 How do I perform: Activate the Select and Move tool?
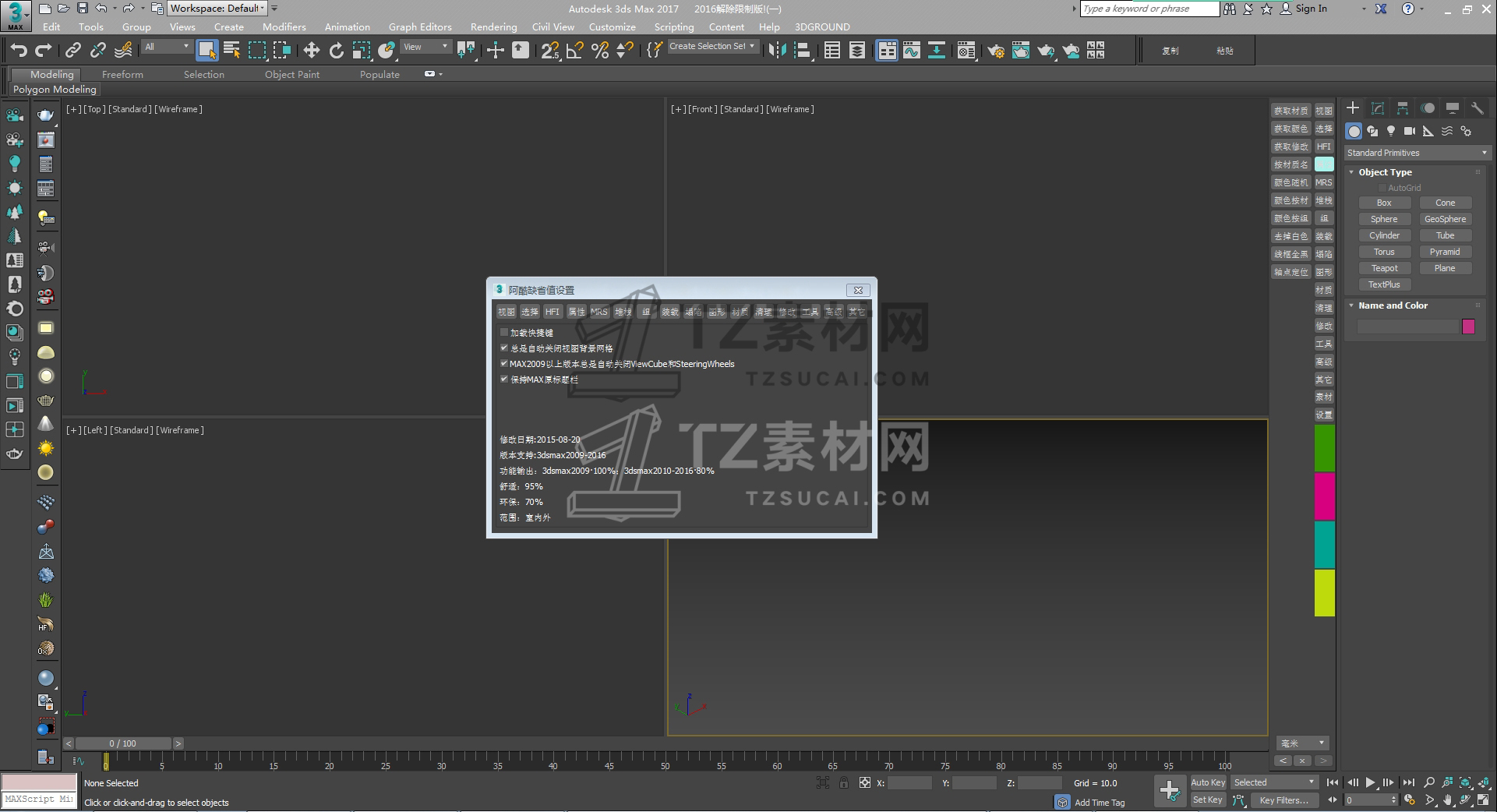(x=311, y=51)
